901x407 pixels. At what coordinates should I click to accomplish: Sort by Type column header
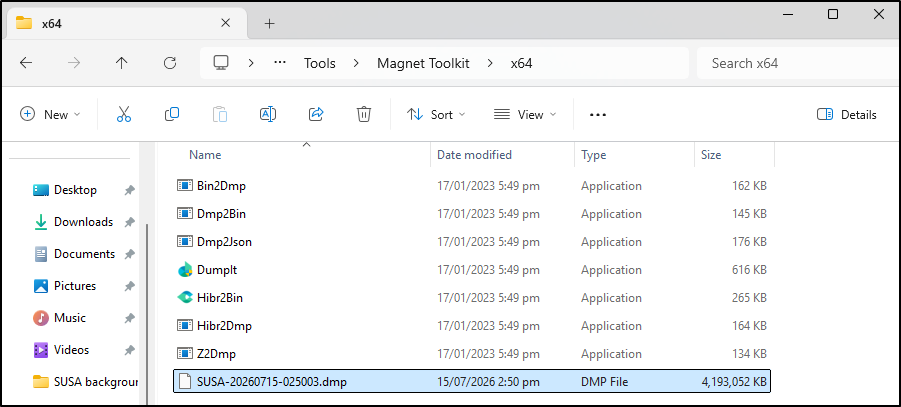coord(593,155)
